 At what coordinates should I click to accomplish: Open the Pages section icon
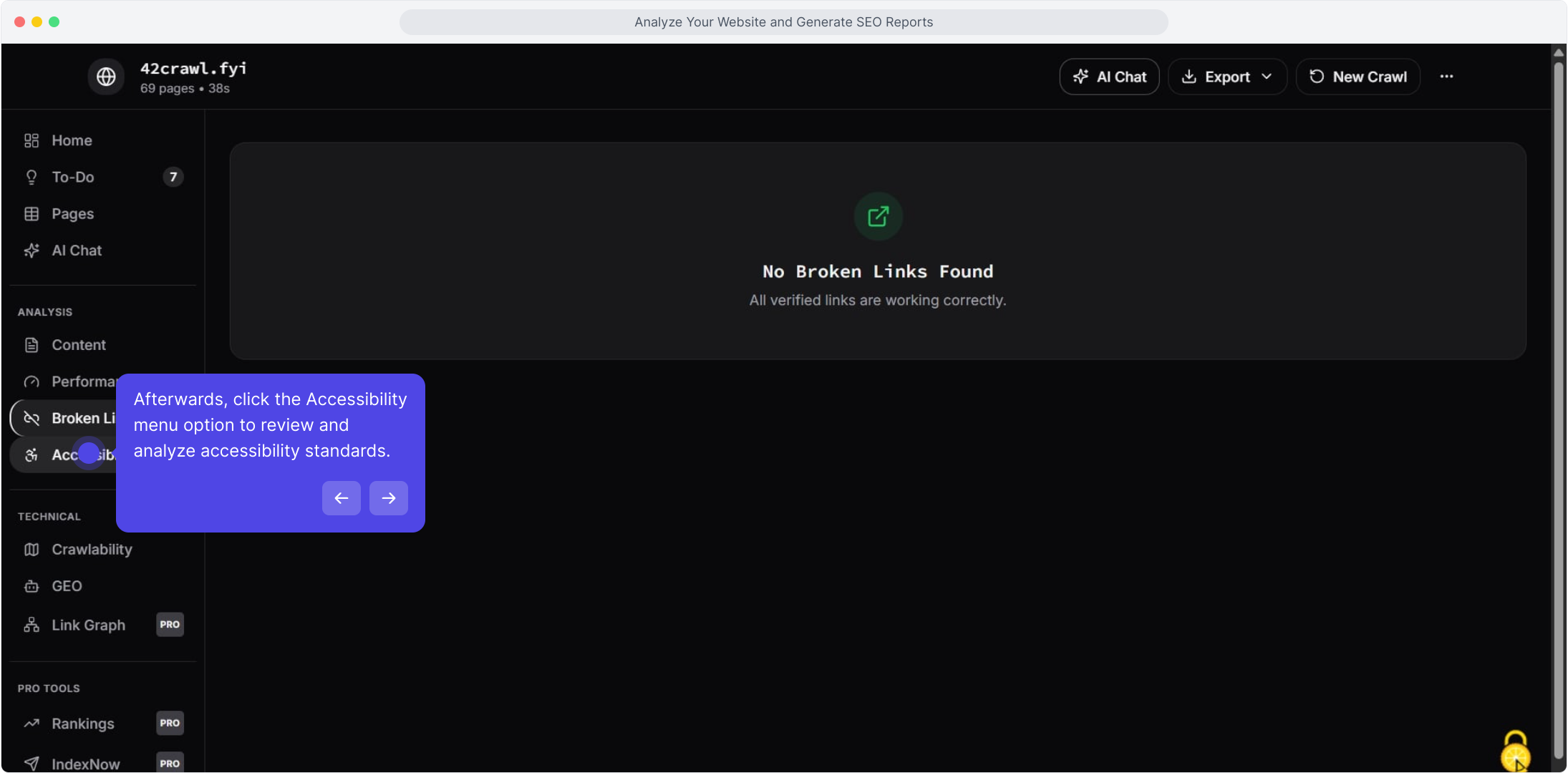pos(32,213)
